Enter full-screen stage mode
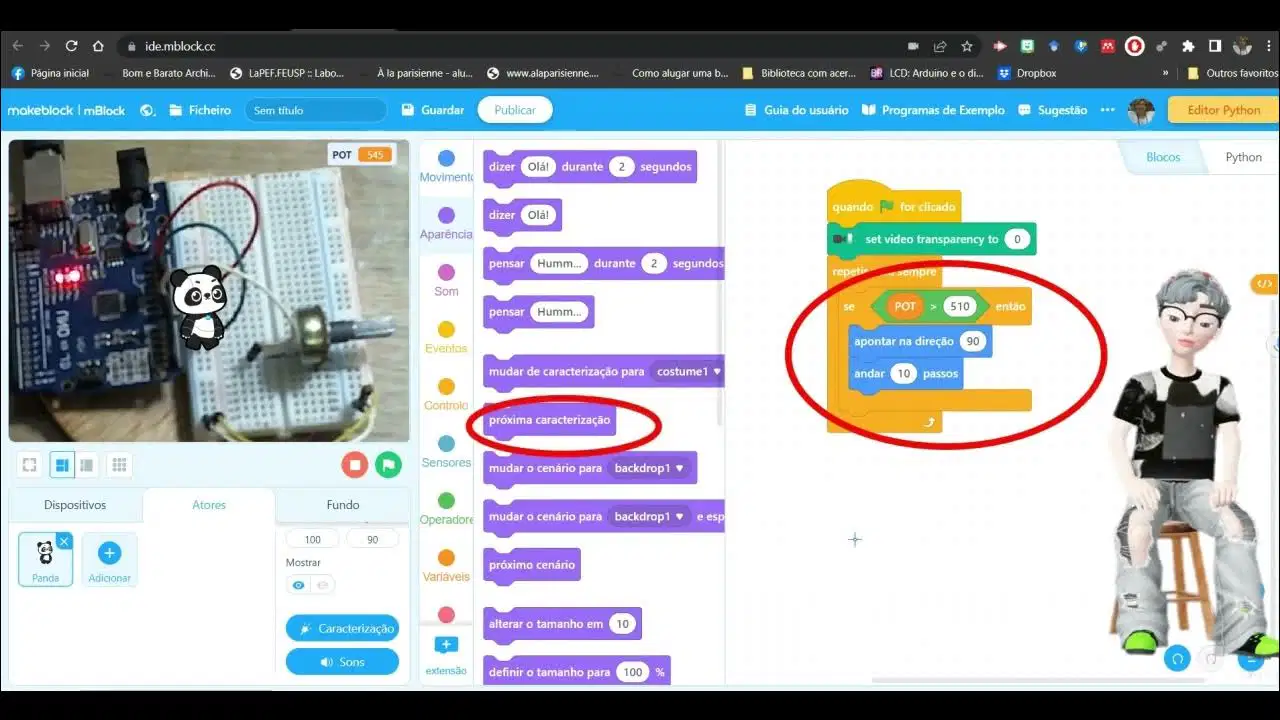1280x720 pixels. [x=29, y=464]
